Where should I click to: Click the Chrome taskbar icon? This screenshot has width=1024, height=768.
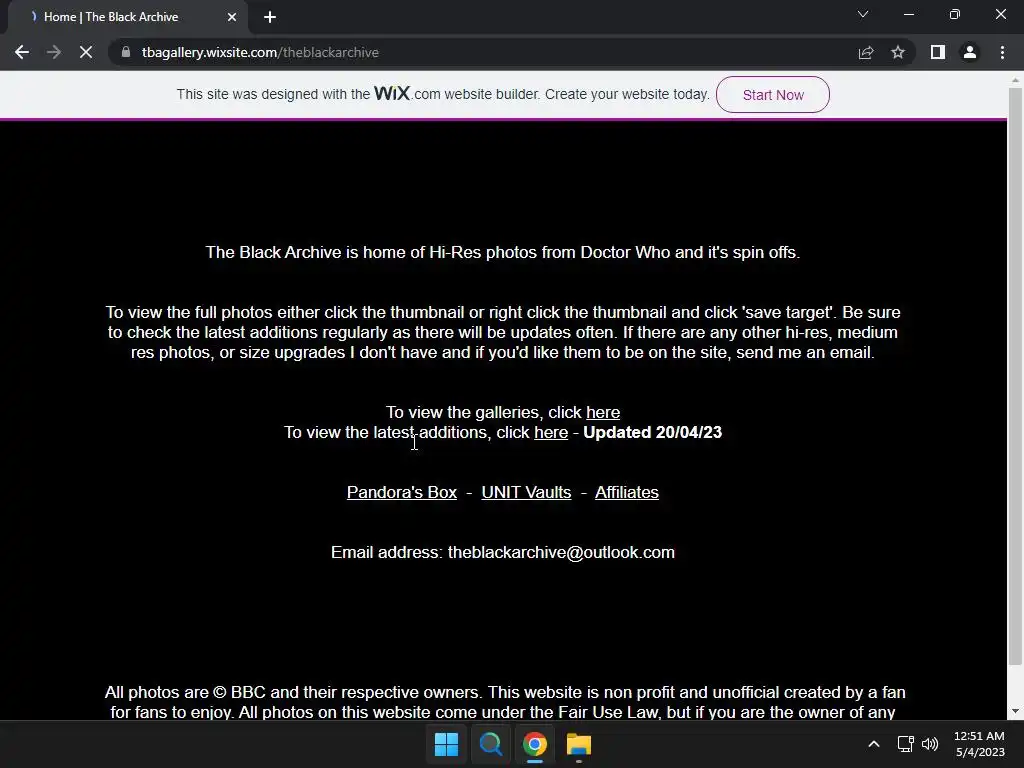(x=535, y=744)
